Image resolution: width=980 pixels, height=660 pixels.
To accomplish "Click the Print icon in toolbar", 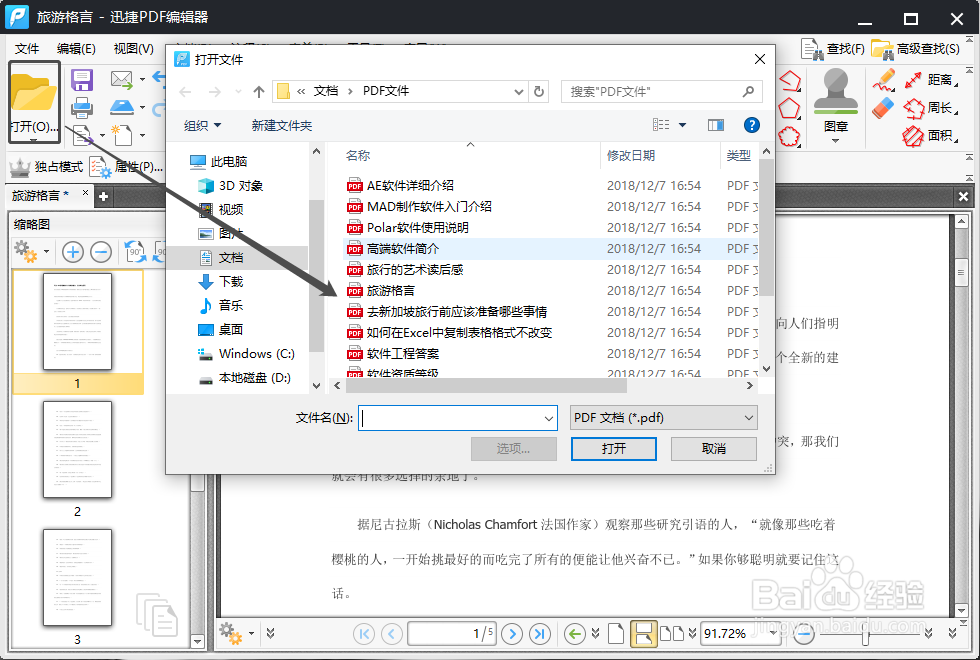I will tap(82, 108).
